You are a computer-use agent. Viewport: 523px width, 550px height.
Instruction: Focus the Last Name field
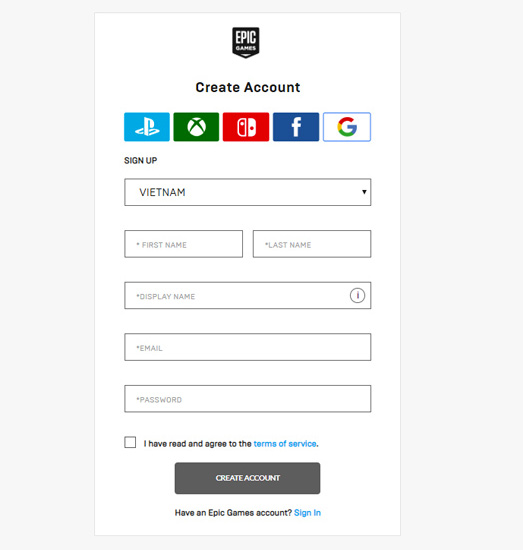point(312,244)
